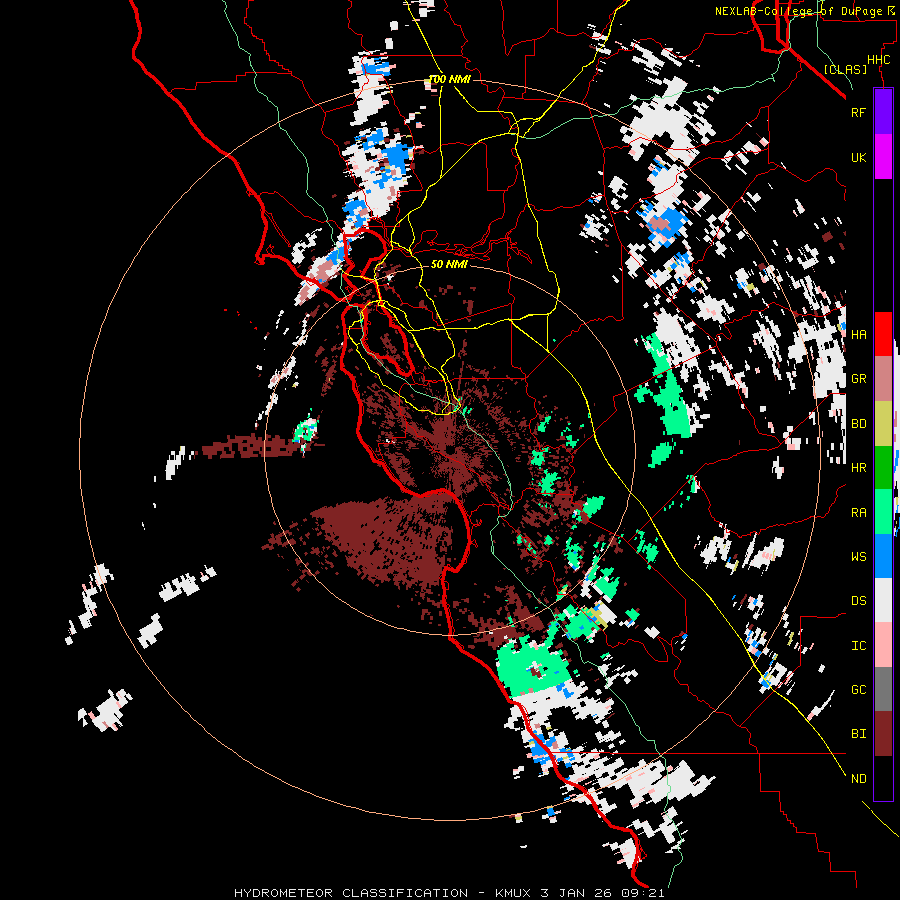Screen dimensions: 900x900
Task: Select the ND legend label
Action: [858, 778]
